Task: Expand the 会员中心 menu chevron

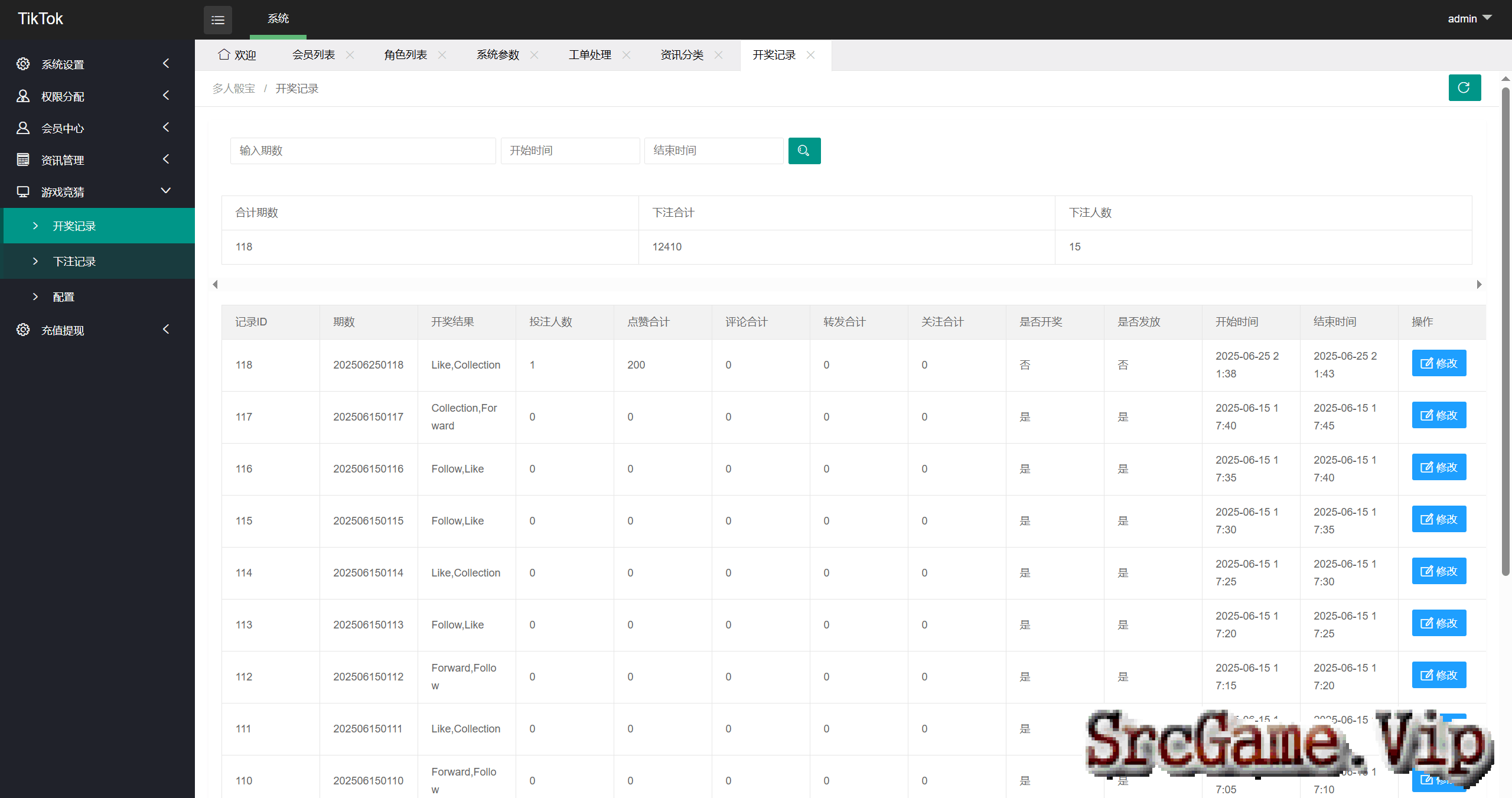Action: pos(166,127)
